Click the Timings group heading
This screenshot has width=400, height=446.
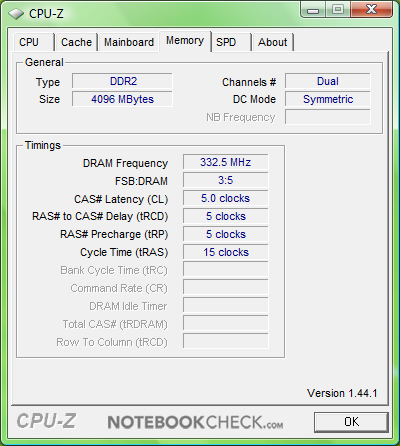pyautogui.click(x=43, y=145)
